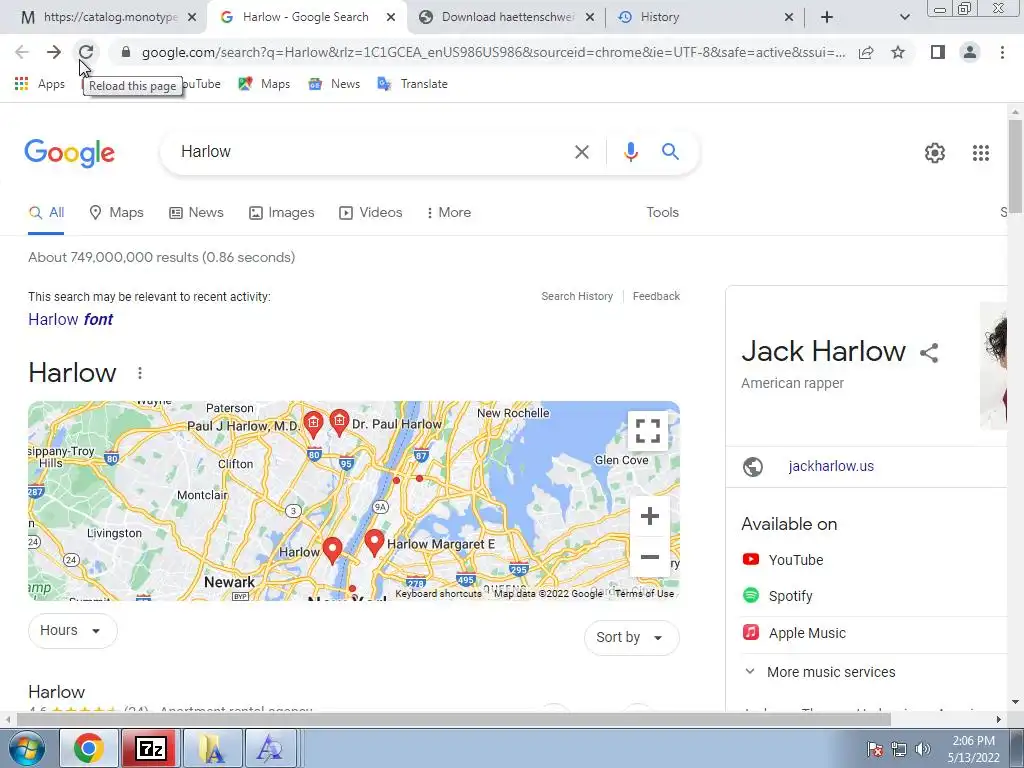Expand More music services
1024x768 pixels.
point(820,672)
